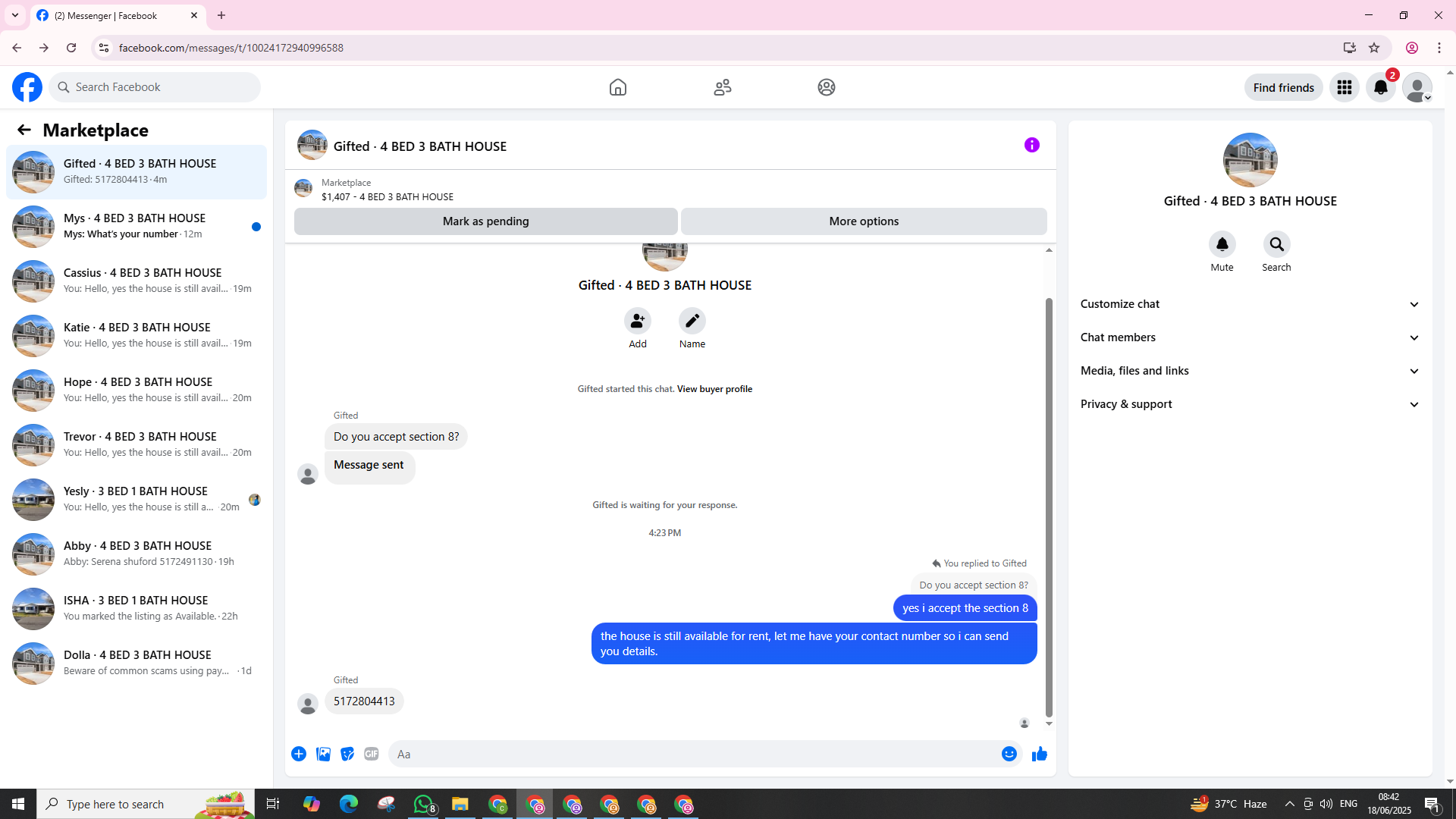Image resolution: width=1456 pixels, height=819 pixels.
Task: Open the Katie conversation
Action: pos(136,336)
